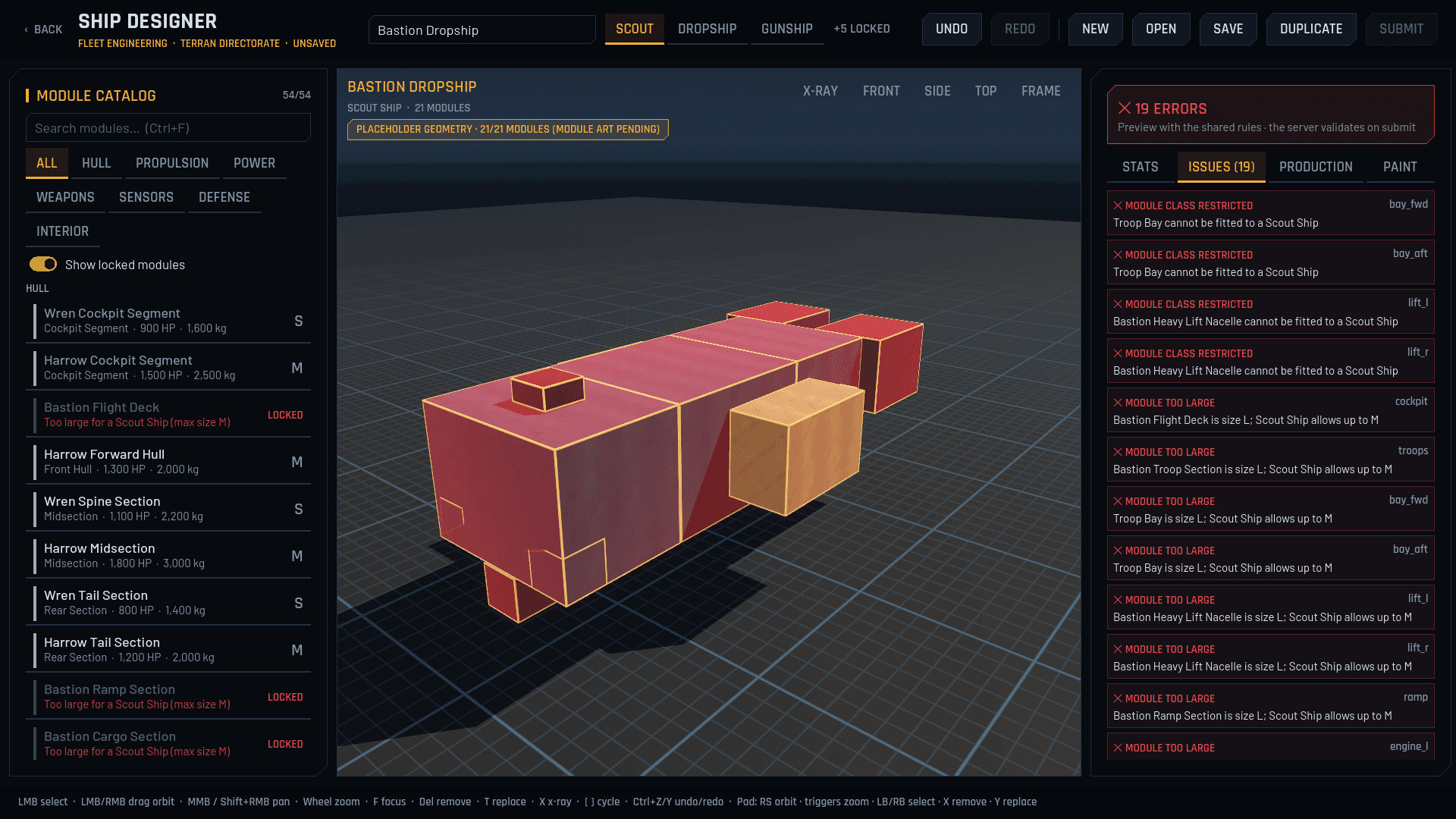Open bay_aft Module Too Large issue

[1270, 558]
